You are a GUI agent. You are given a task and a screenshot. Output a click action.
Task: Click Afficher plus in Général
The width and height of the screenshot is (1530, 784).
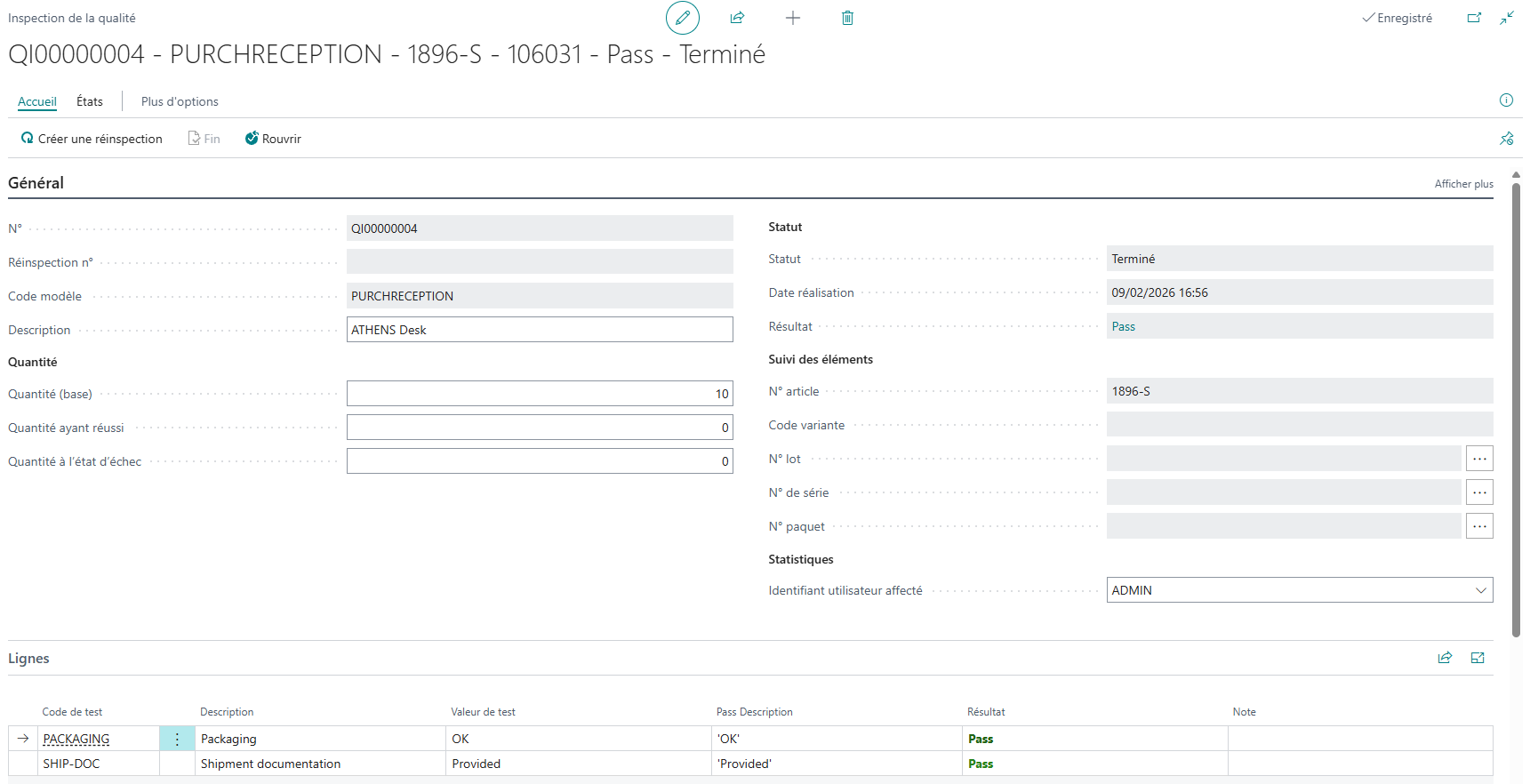tap(1463, 184)
